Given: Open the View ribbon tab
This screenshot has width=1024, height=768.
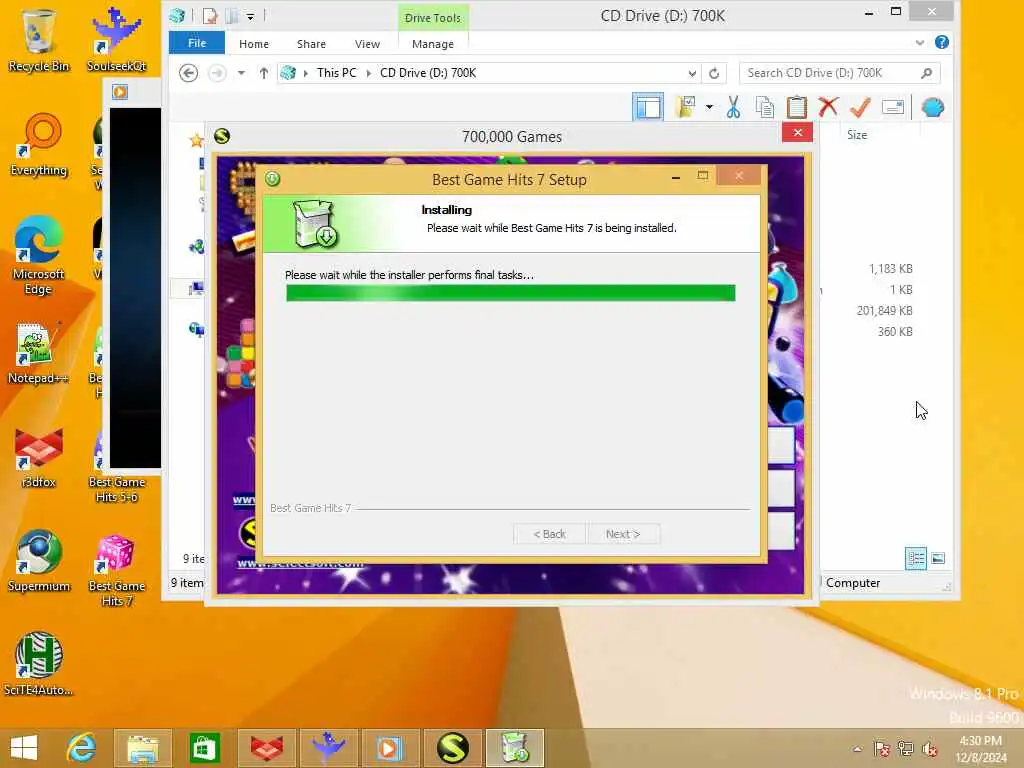Looking at the screenshot, I should (x=367, y=44).
